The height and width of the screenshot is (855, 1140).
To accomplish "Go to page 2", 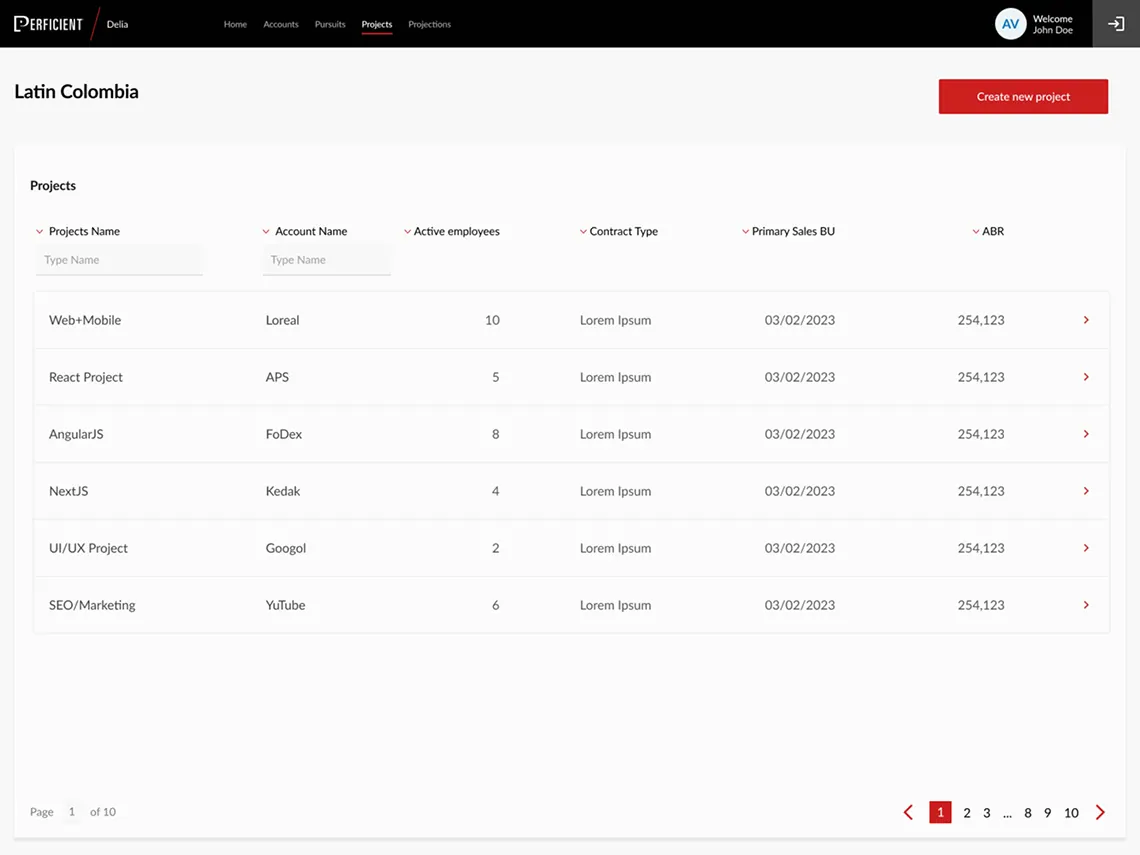I will pos(967,813).
